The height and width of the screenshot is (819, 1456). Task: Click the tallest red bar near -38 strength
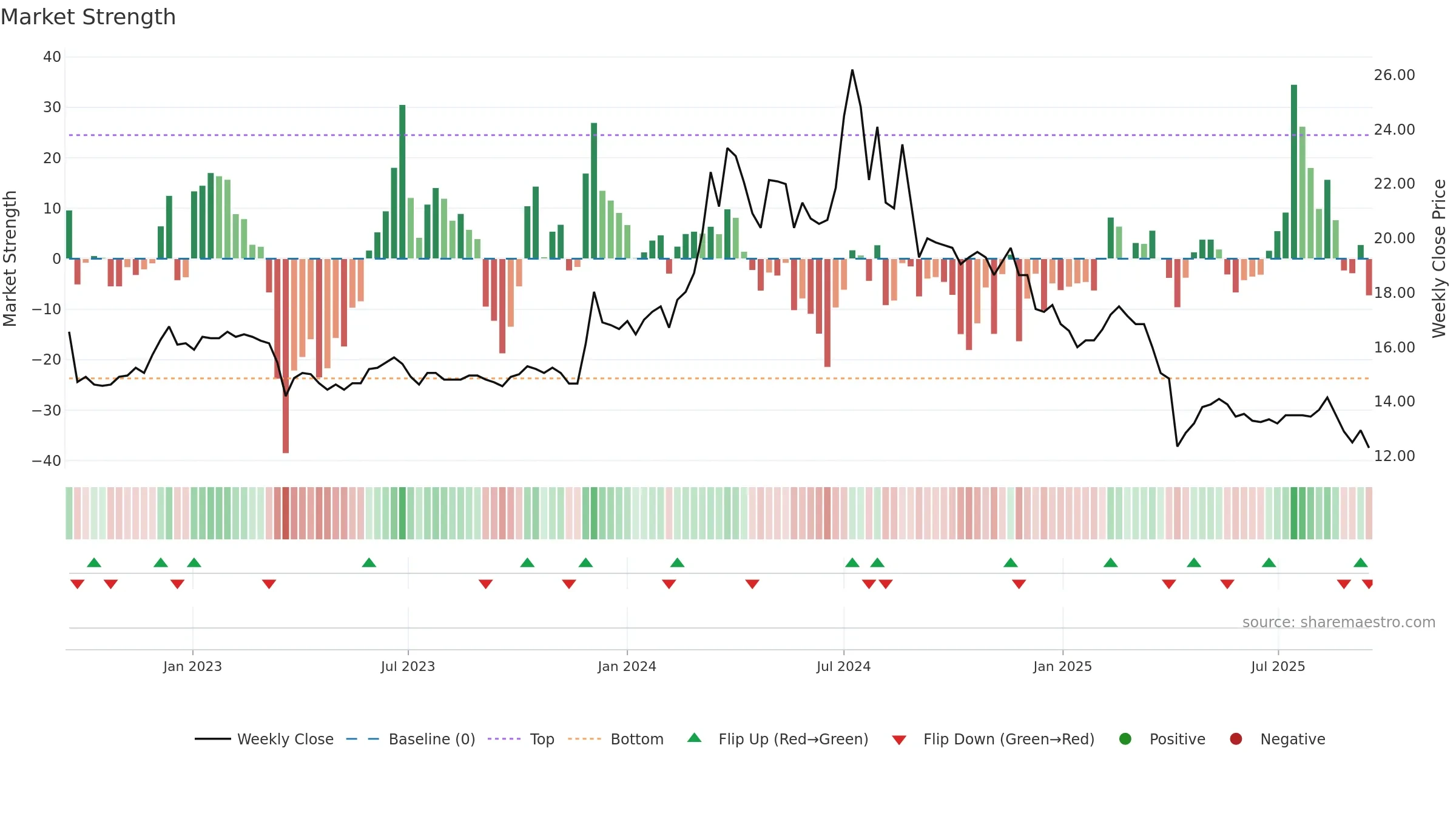click(x=286, y=356)
